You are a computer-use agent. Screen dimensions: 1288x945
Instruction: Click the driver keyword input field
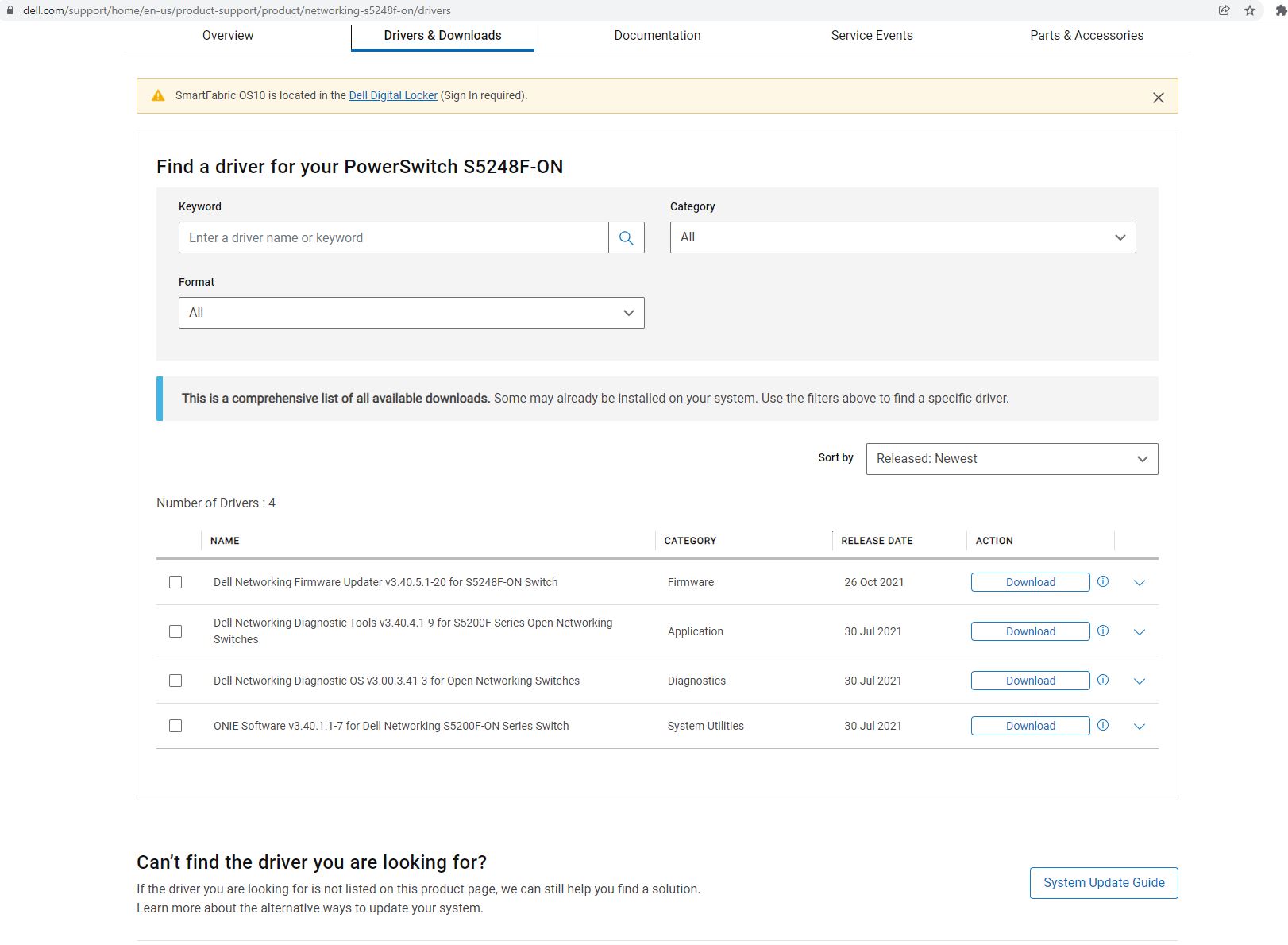click(393, 237)
